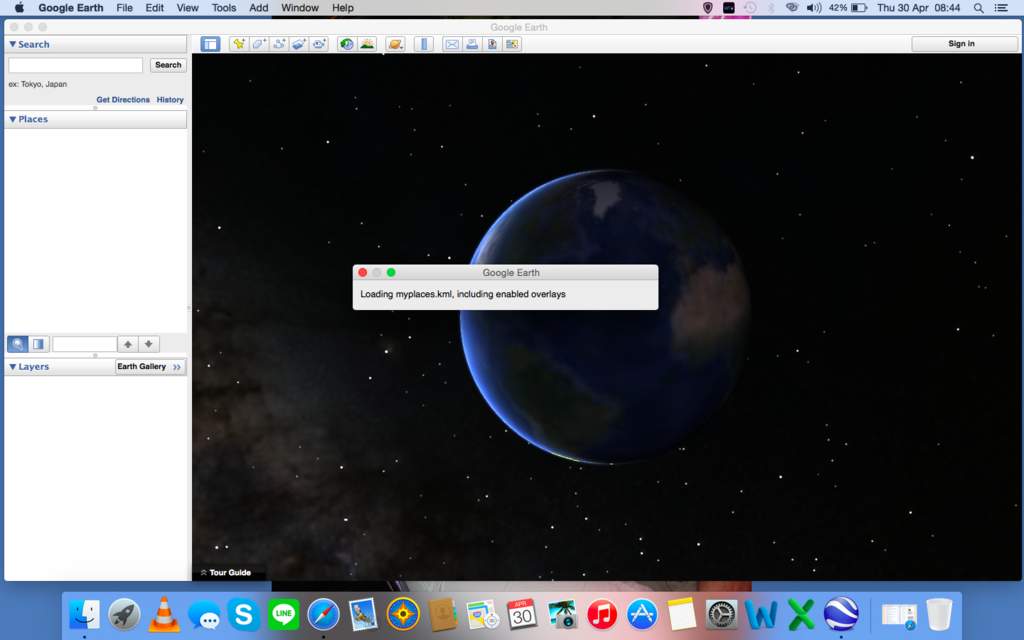The height and width of the screenshot is (640, 1024).
Task: Collapse the Search panel
Action: pos(12,44)
